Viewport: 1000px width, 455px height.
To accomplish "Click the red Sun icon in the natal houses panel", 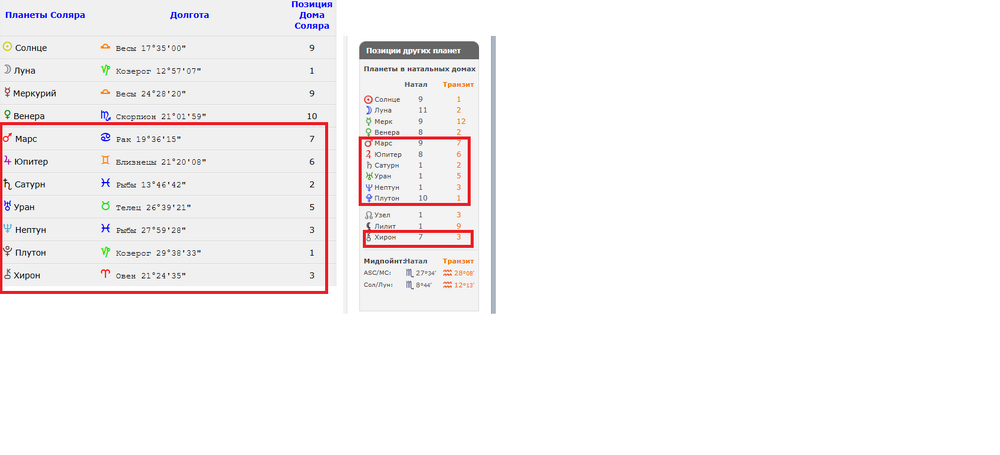I will click(368, 100).
